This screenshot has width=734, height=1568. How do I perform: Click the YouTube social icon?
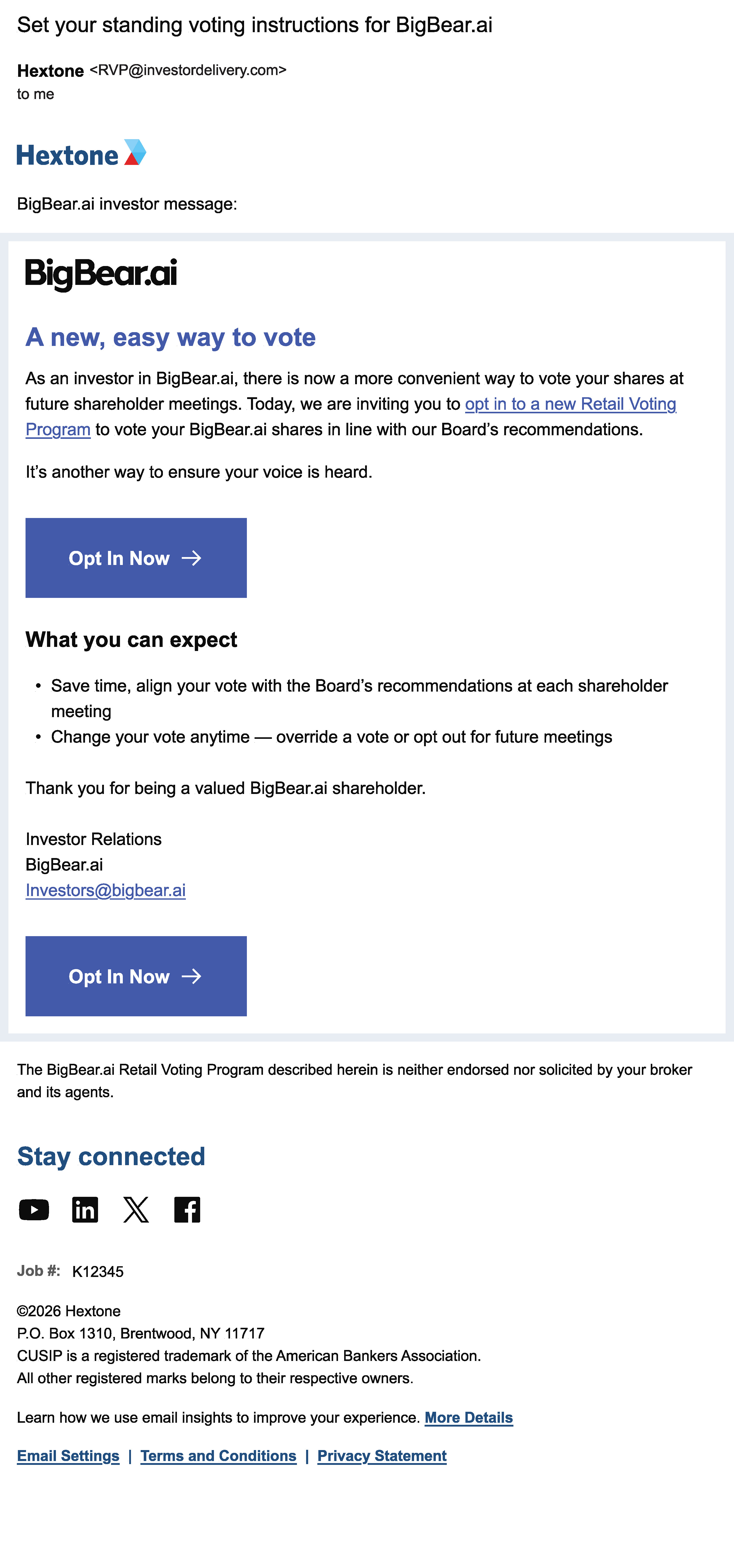(34, 1210)
